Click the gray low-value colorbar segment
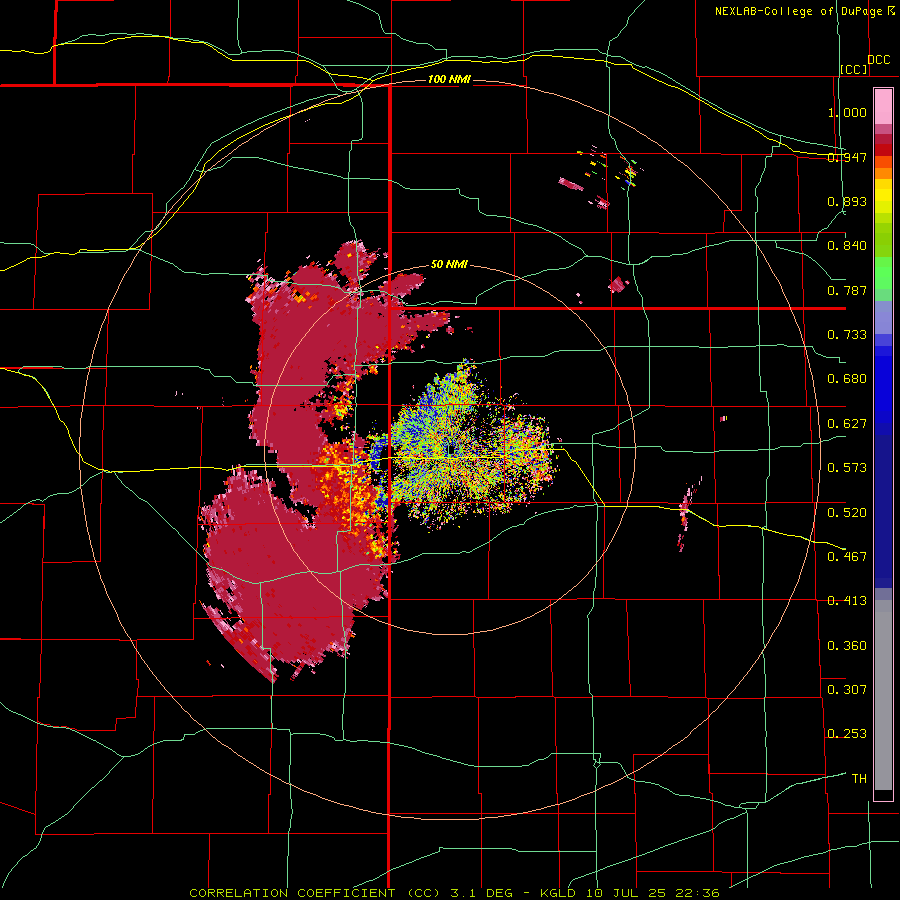Viewport: 900px width, 900px height. point(883,695)
